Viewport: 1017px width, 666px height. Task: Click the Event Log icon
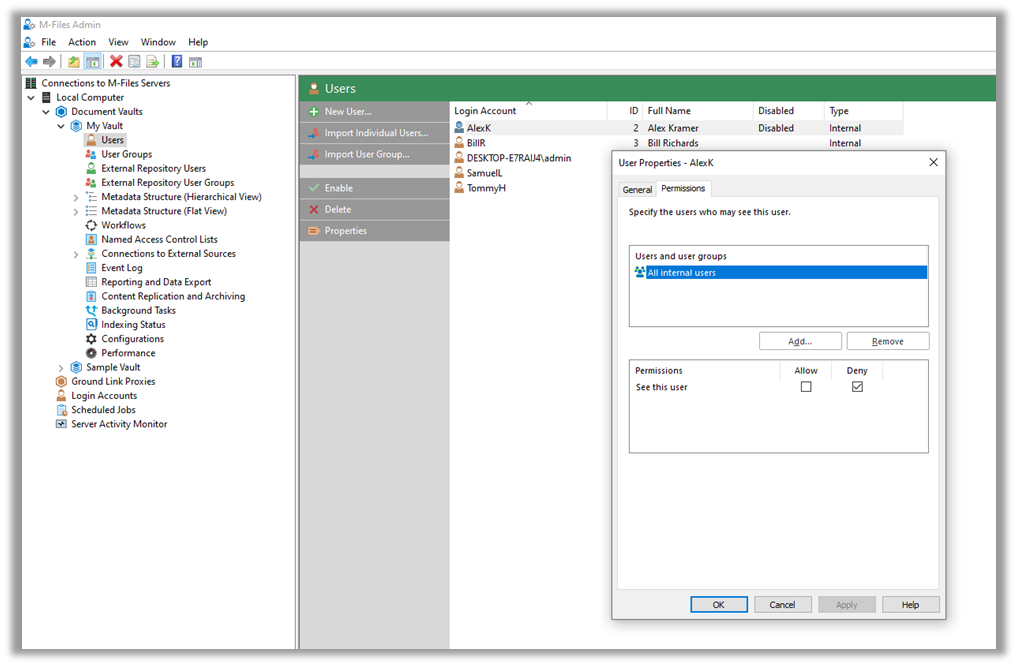(91, 268)
